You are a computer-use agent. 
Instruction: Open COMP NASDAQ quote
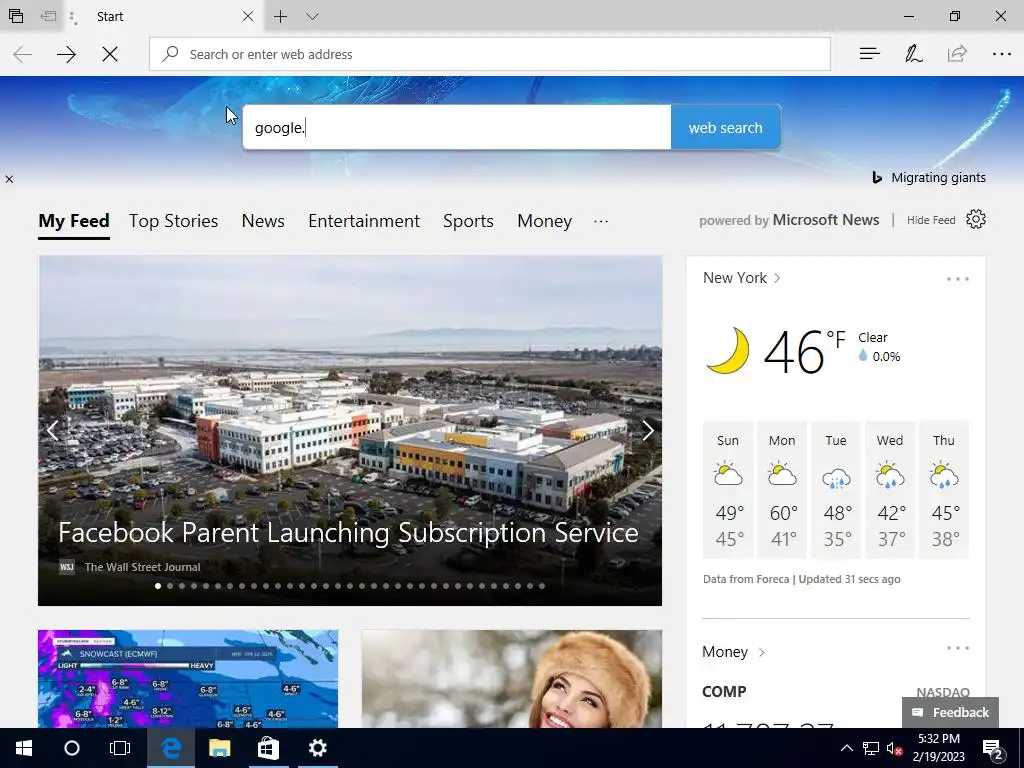(836, 692)
